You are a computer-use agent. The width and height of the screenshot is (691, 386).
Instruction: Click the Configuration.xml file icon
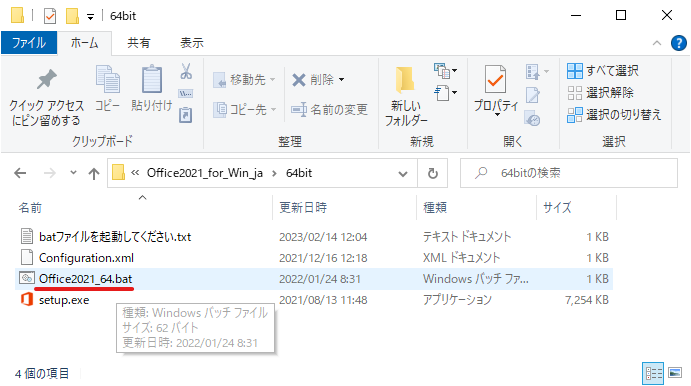point(27,257)
